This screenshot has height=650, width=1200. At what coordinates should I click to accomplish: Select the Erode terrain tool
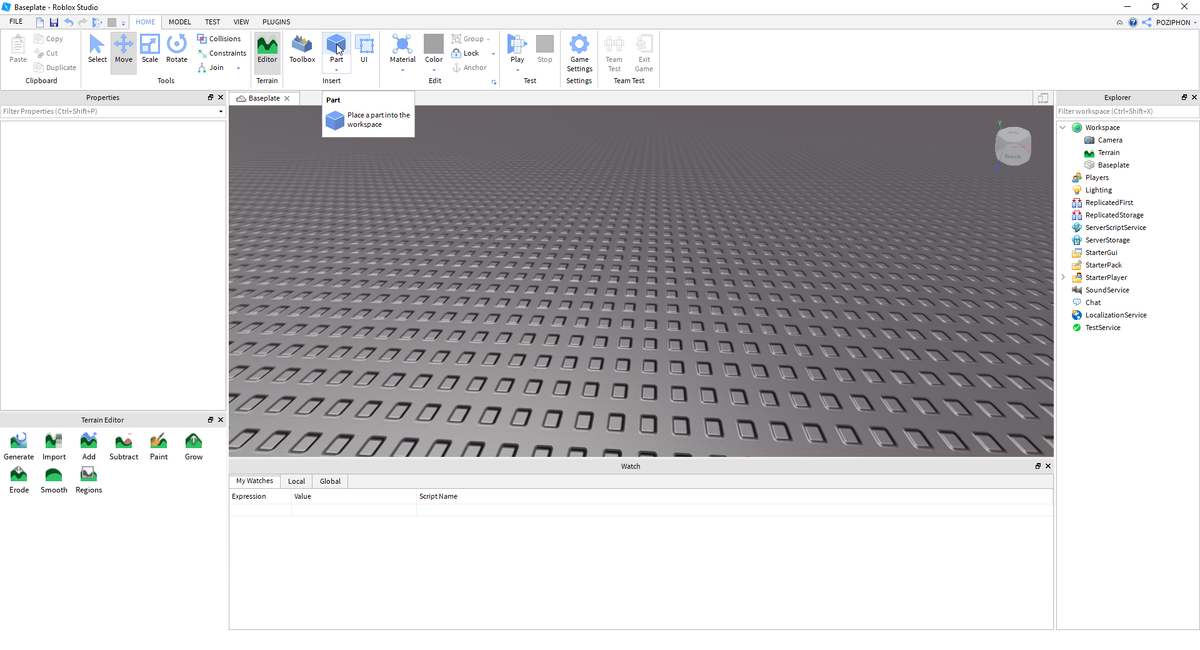click(x=19, y=480)
